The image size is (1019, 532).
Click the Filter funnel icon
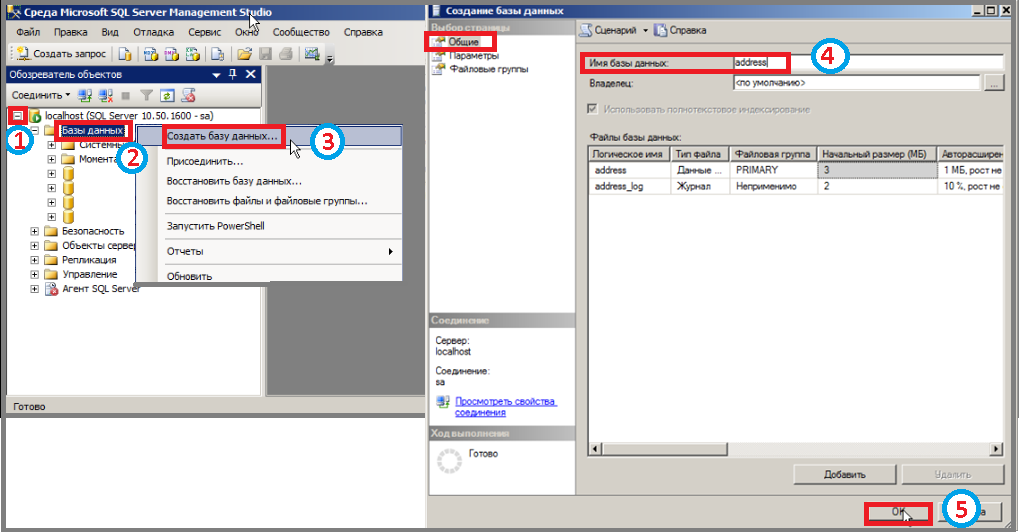pos(147,95)
